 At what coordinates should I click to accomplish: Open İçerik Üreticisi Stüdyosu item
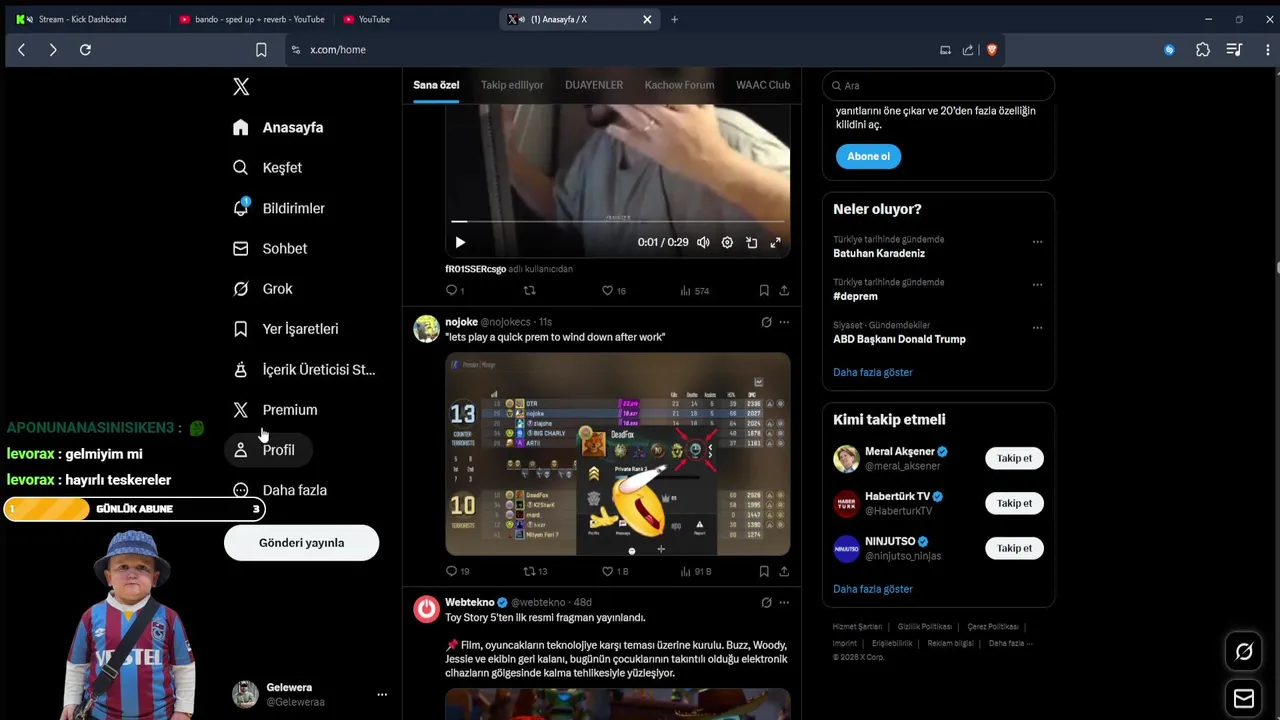[x=305, y=369]
